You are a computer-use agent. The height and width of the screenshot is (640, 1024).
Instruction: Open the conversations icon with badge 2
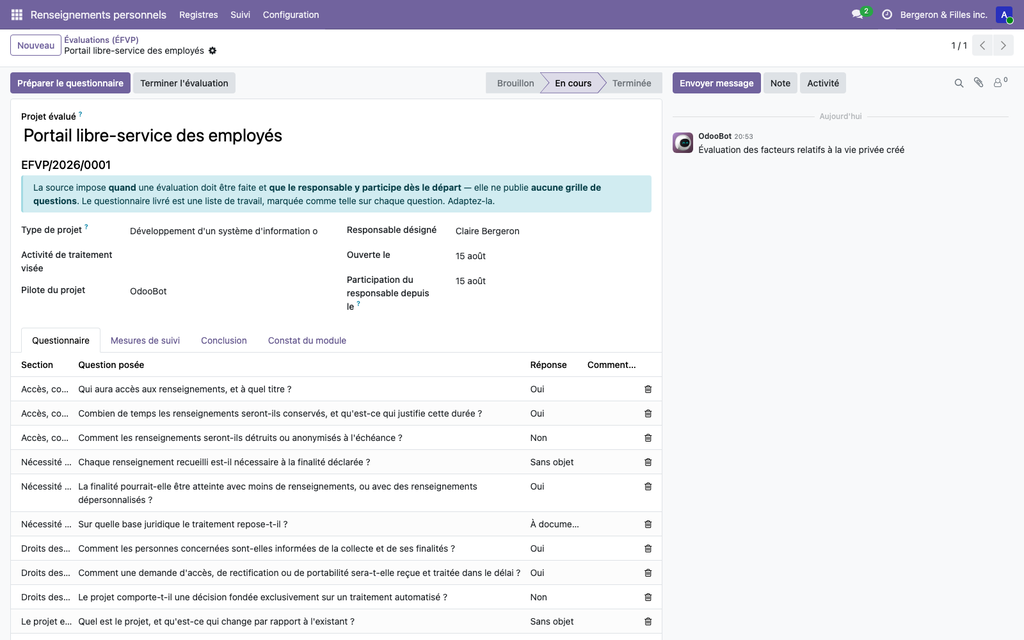(857, 14)
